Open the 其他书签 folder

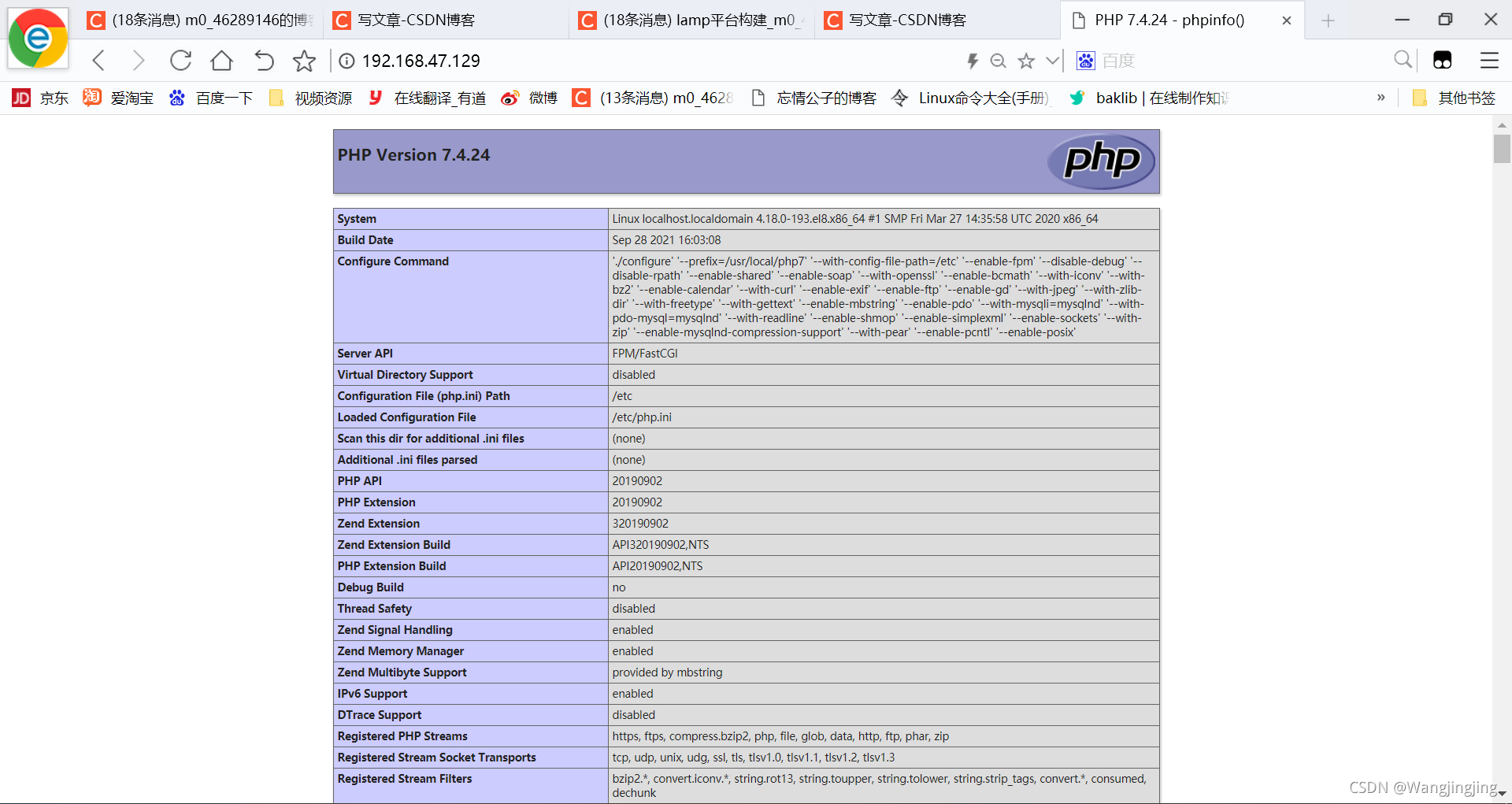point(1454,98)
